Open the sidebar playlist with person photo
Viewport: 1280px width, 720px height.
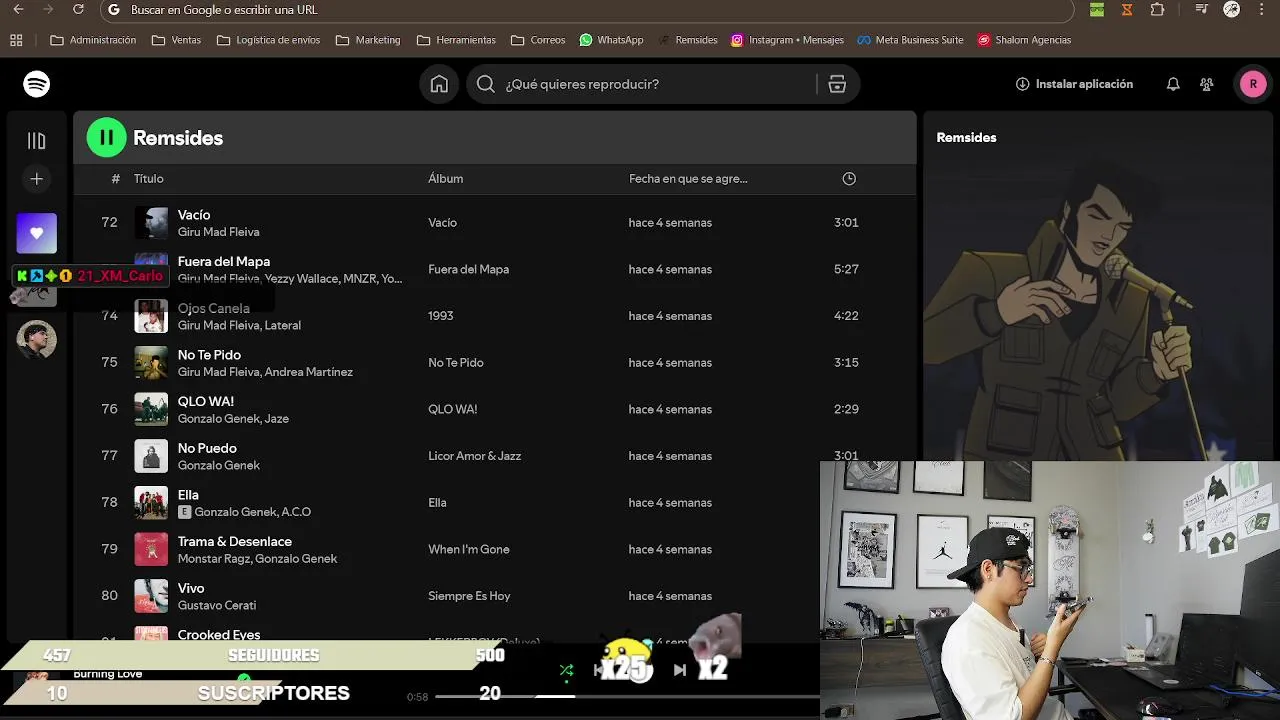click(37, 339)
